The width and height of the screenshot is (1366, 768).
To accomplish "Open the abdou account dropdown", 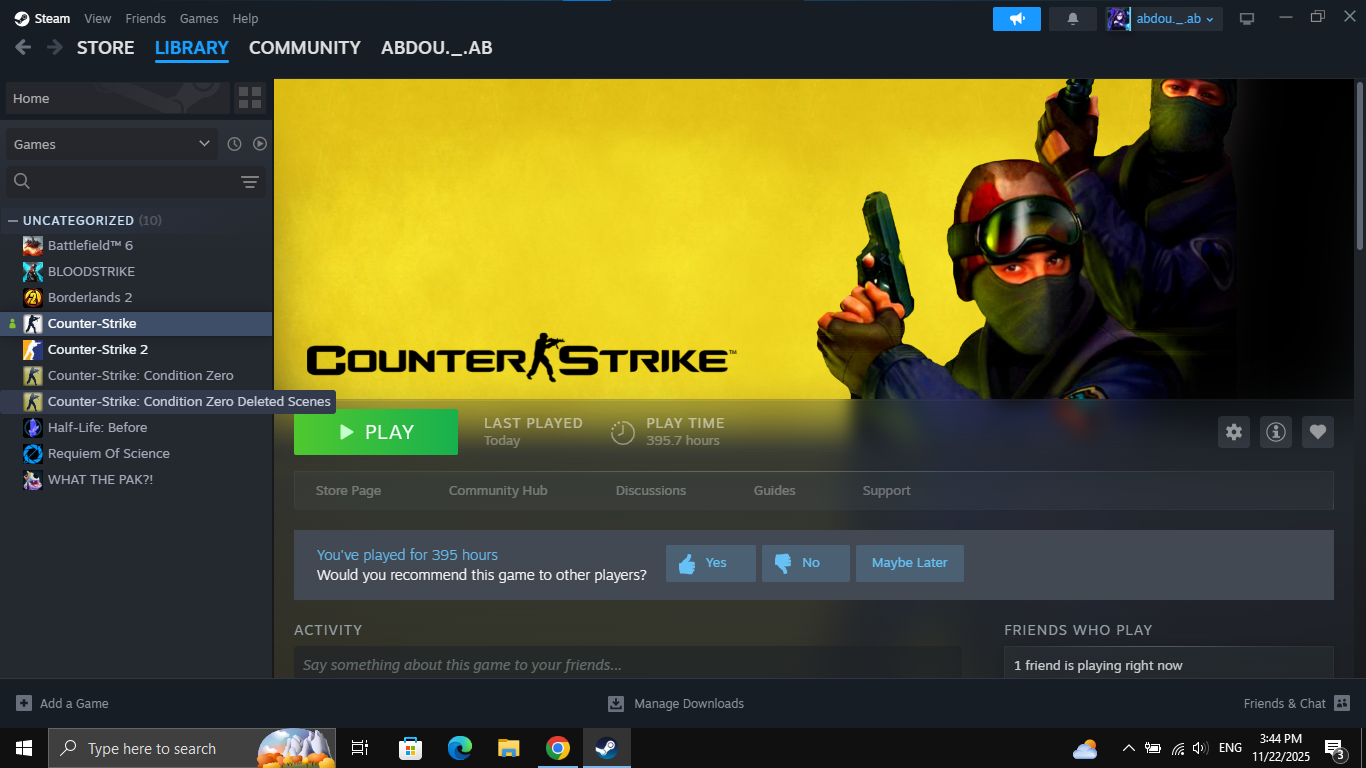I will (x=1165, y=19).
